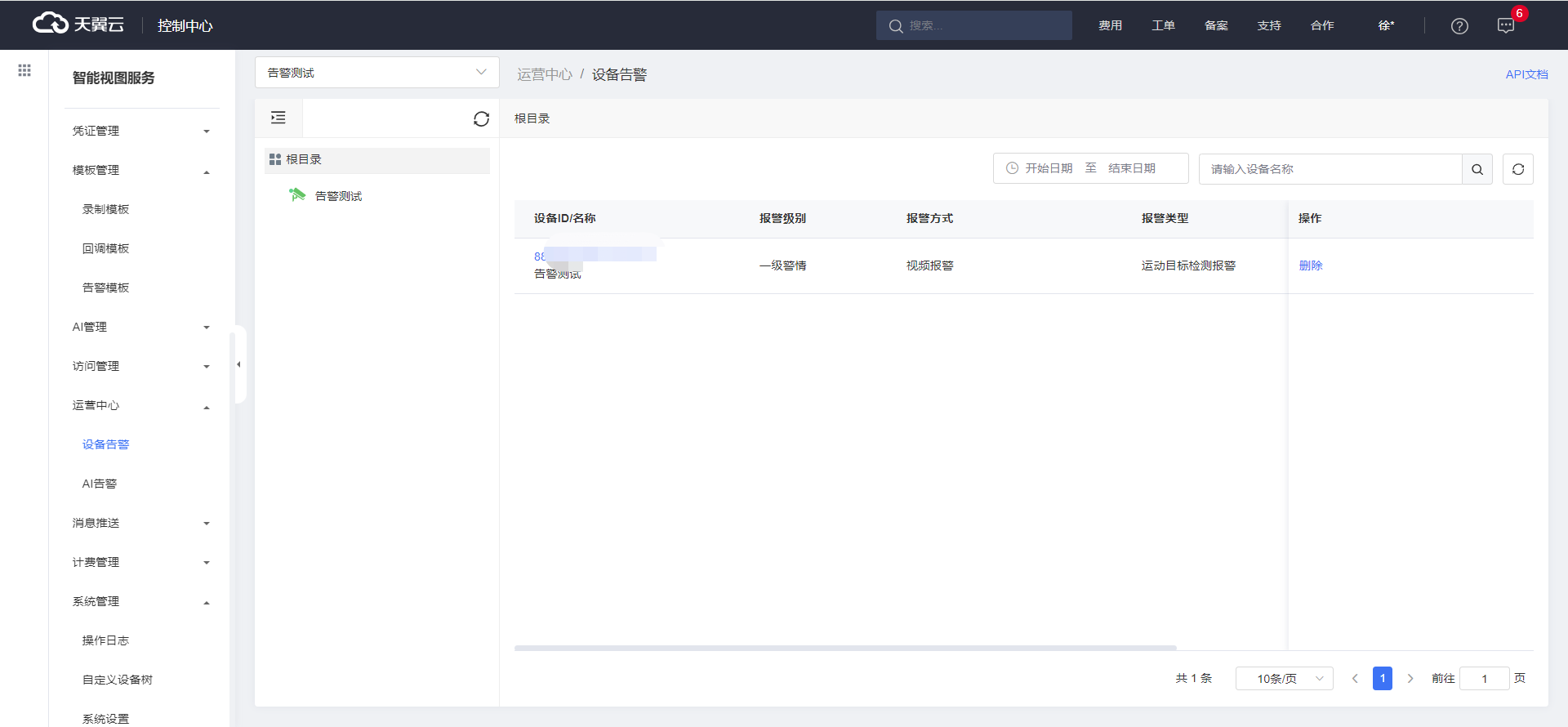Image resolution: width=1568 pixels, height=727 pixels.
Task: Open the API文档 link
Action: coord(1526,74)
